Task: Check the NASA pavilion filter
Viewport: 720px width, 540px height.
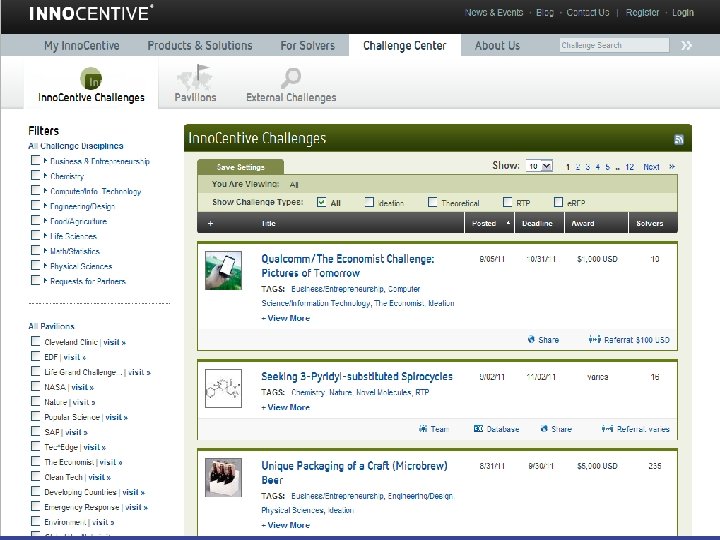Action: point(35,386)
